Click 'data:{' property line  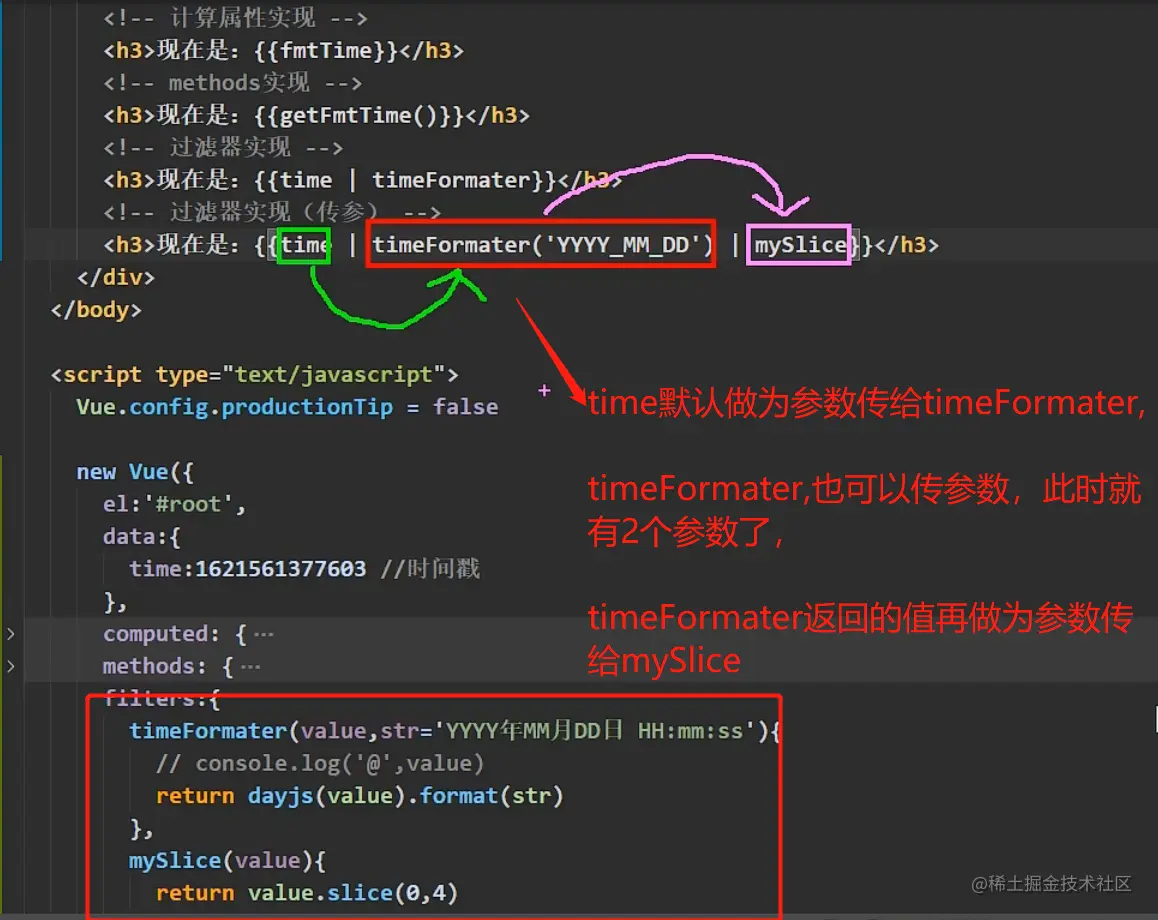pos(141,537)
